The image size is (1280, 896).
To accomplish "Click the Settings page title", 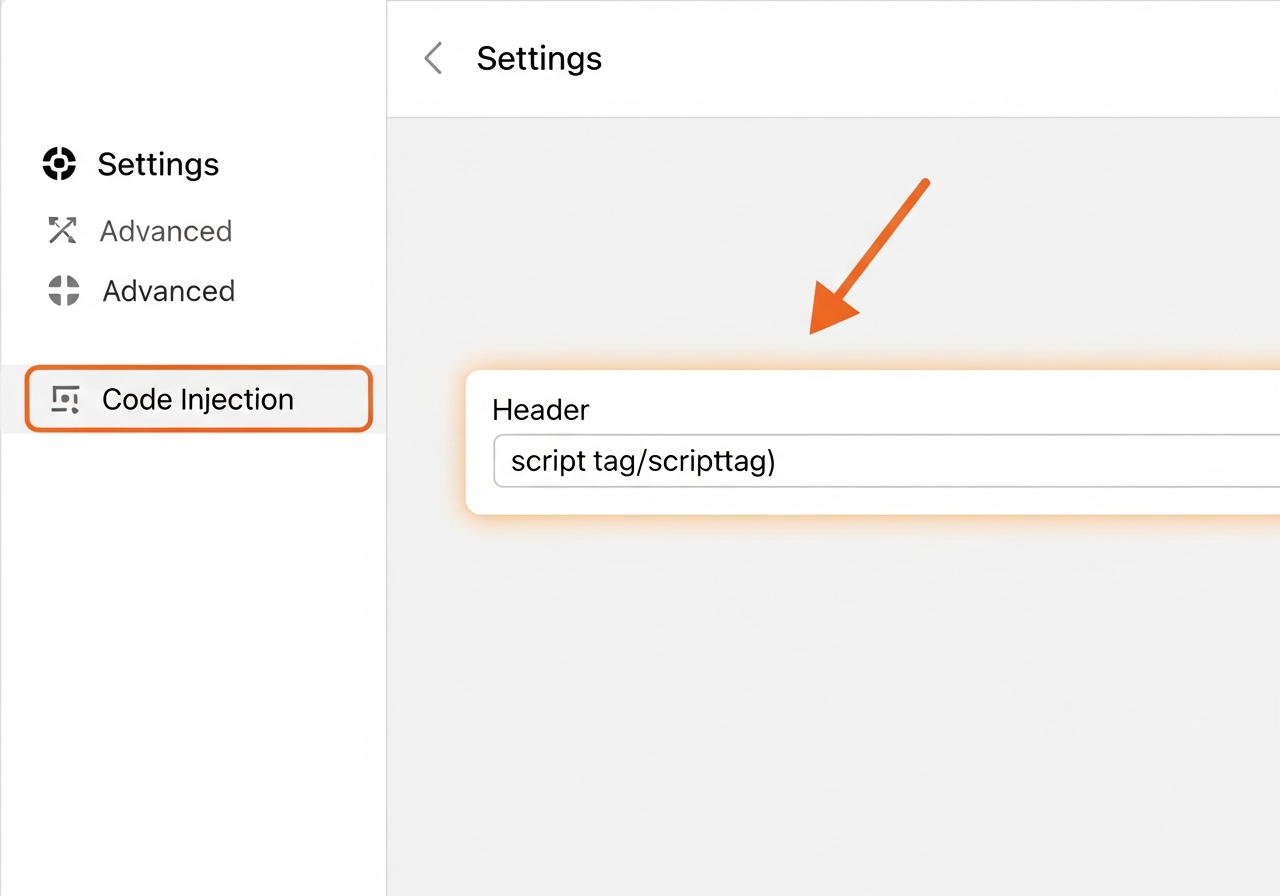I will click(539, 58).
